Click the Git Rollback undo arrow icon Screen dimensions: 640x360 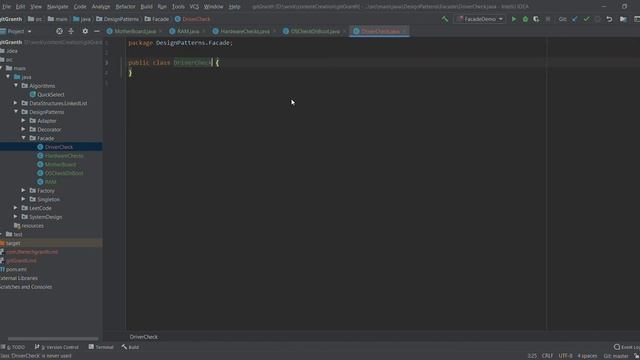(x=609, y=19)
